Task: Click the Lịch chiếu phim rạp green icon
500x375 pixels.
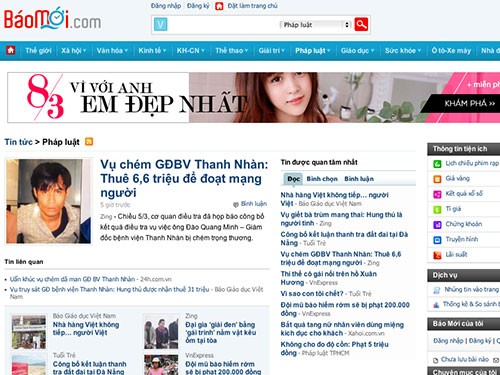Action: click(x=437, y=163)
